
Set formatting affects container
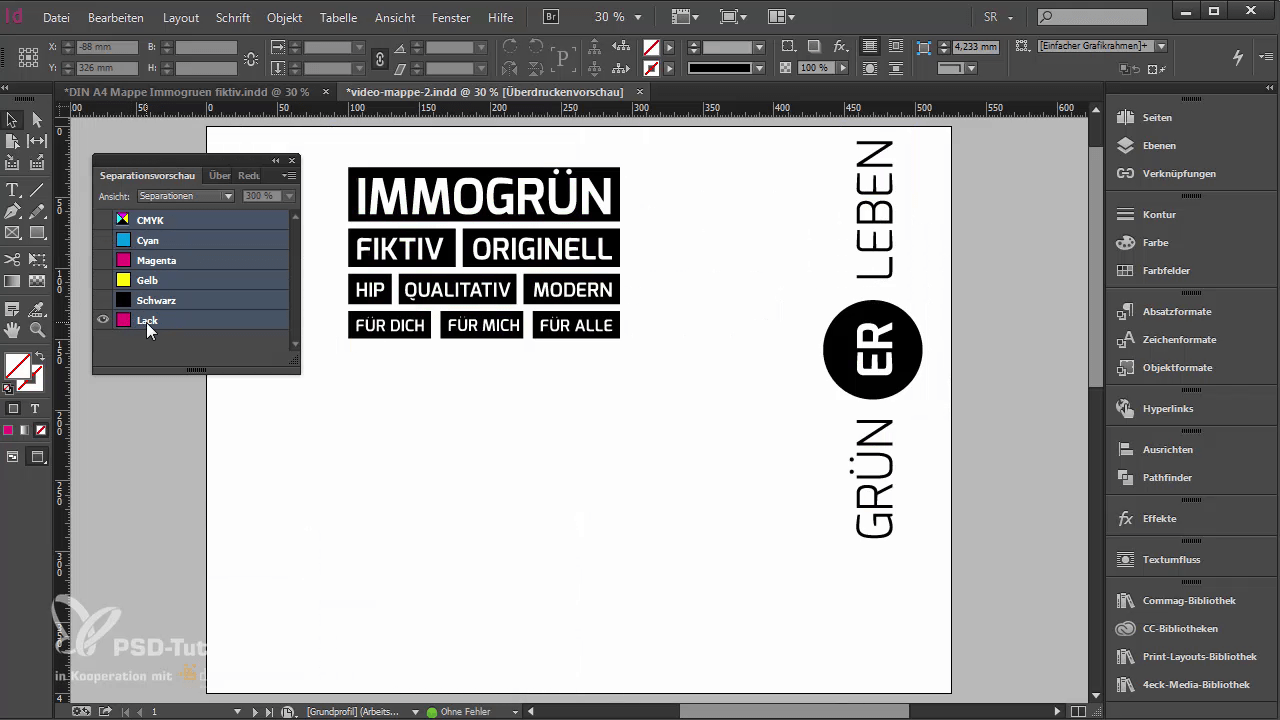(13, 409)
